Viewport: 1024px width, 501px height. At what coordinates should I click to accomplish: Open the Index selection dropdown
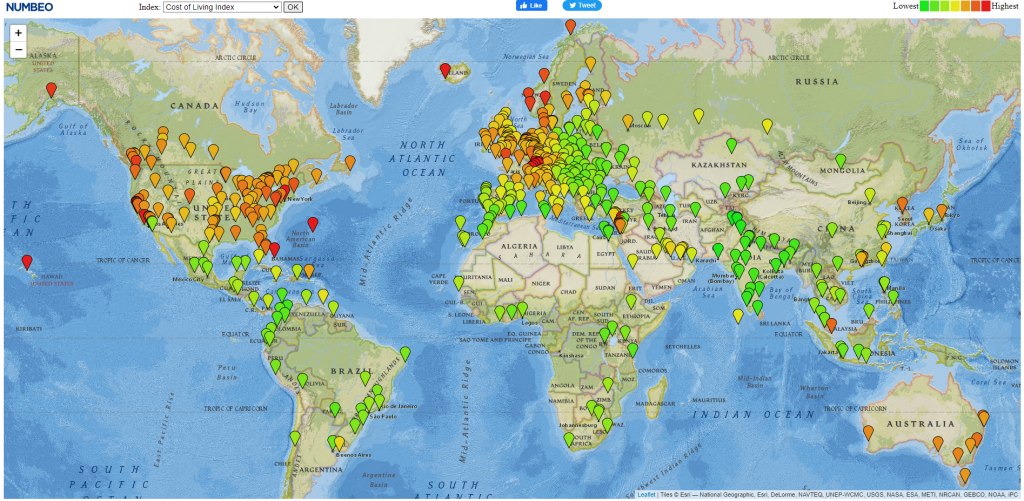coord(222,7)
